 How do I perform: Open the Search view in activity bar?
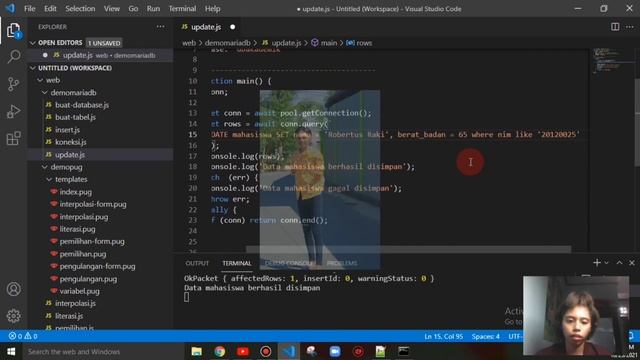click(13, 56)
